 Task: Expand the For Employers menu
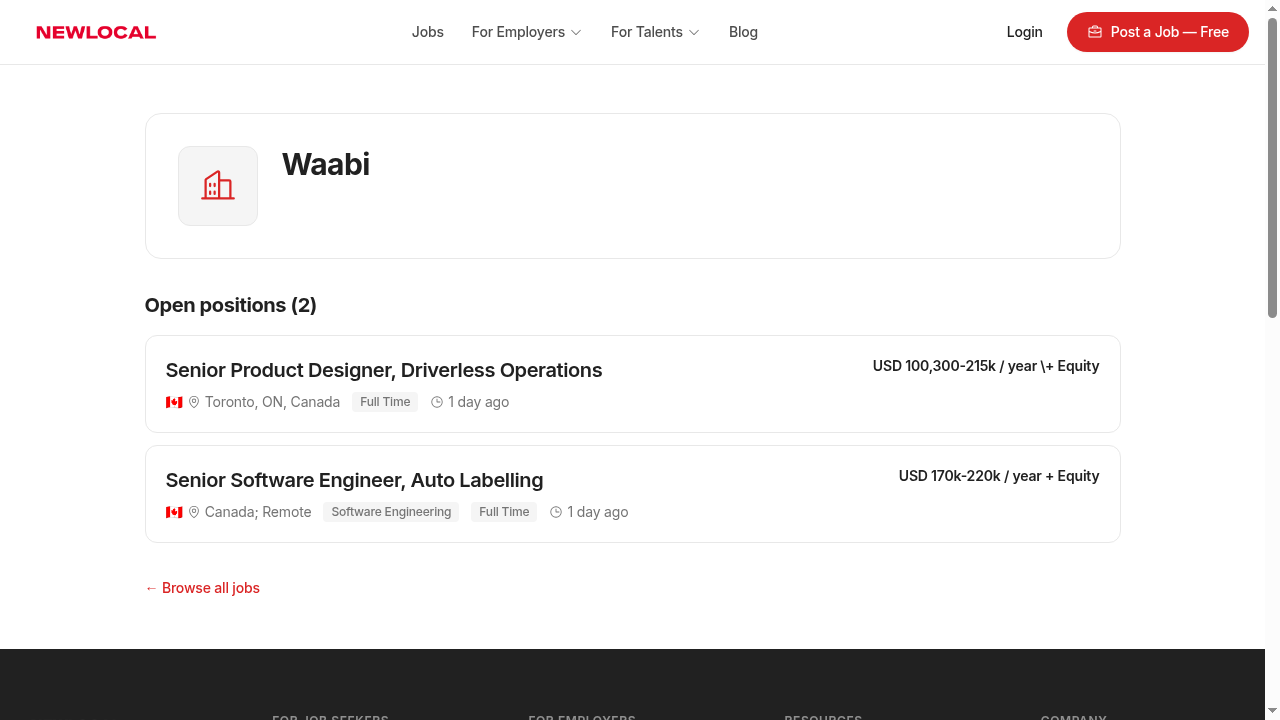(x=526, y=32)
